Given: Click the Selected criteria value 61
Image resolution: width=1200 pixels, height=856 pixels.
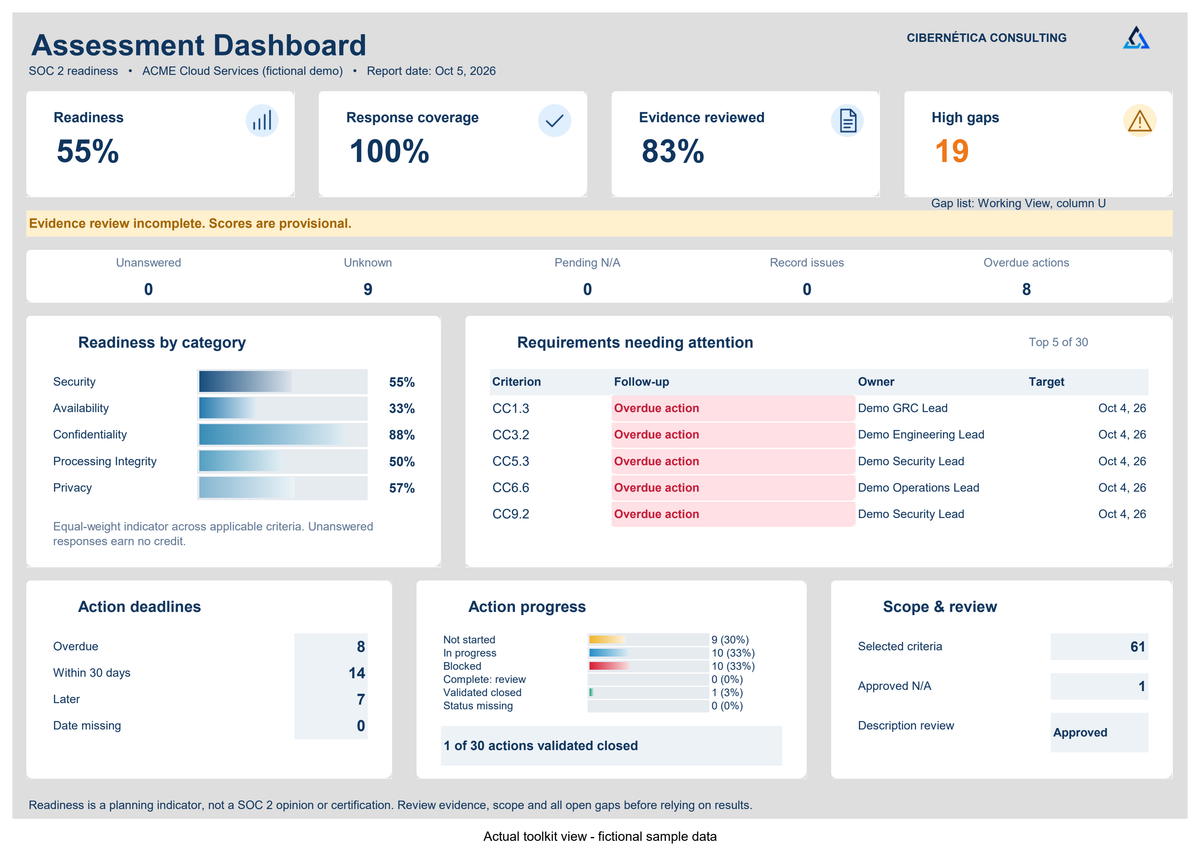Looking at the screenshot, I should 1099,647.
